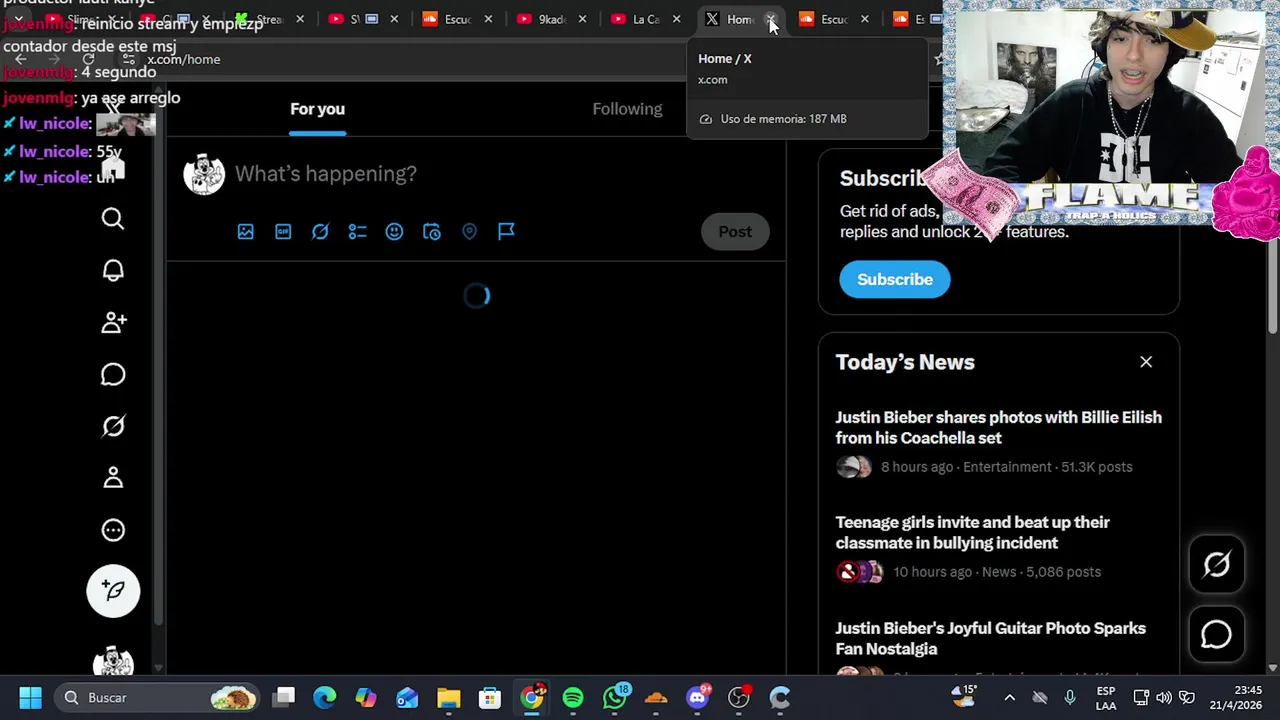Show hidden system tray icons chevron
This screenshot has height=720, width=1280.
point(1009,697)
